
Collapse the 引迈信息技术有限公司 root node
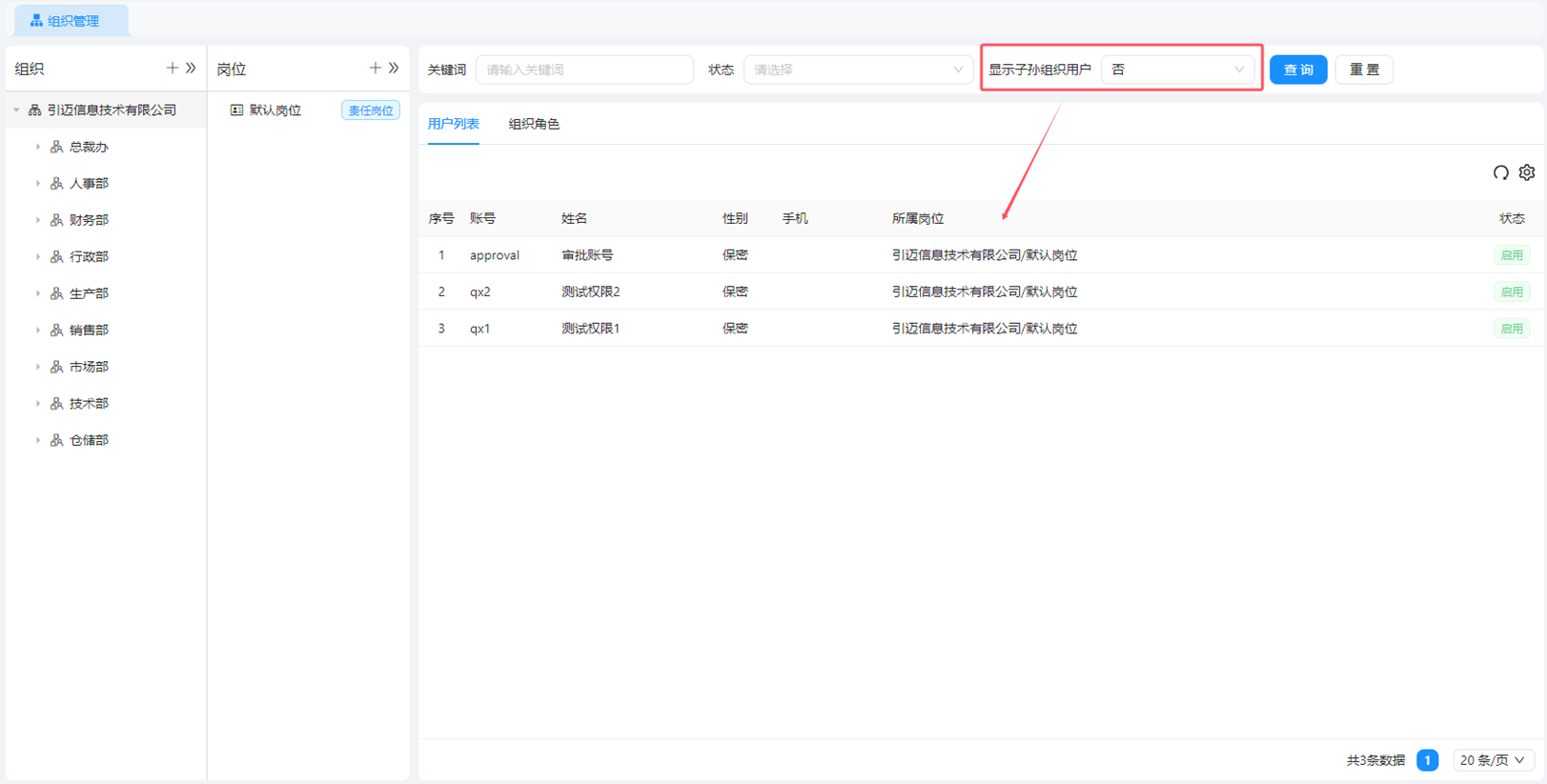pyautogui.click(x=16, y=111)
